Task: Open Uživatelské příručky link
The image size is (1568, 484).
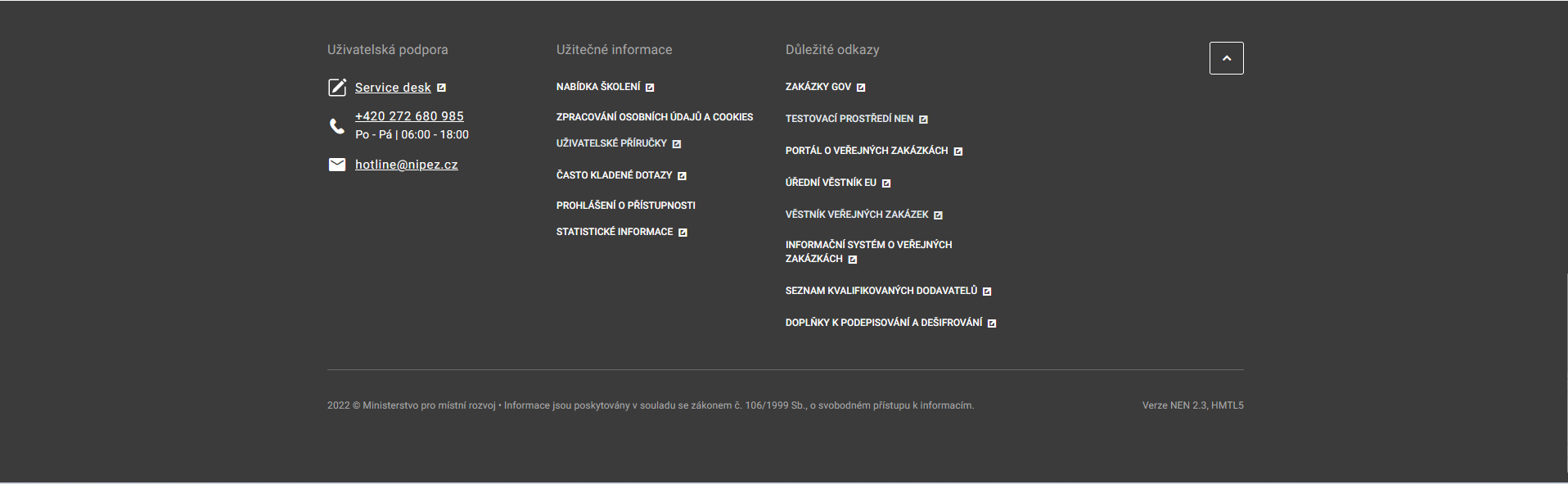Action: coord(611,143)
